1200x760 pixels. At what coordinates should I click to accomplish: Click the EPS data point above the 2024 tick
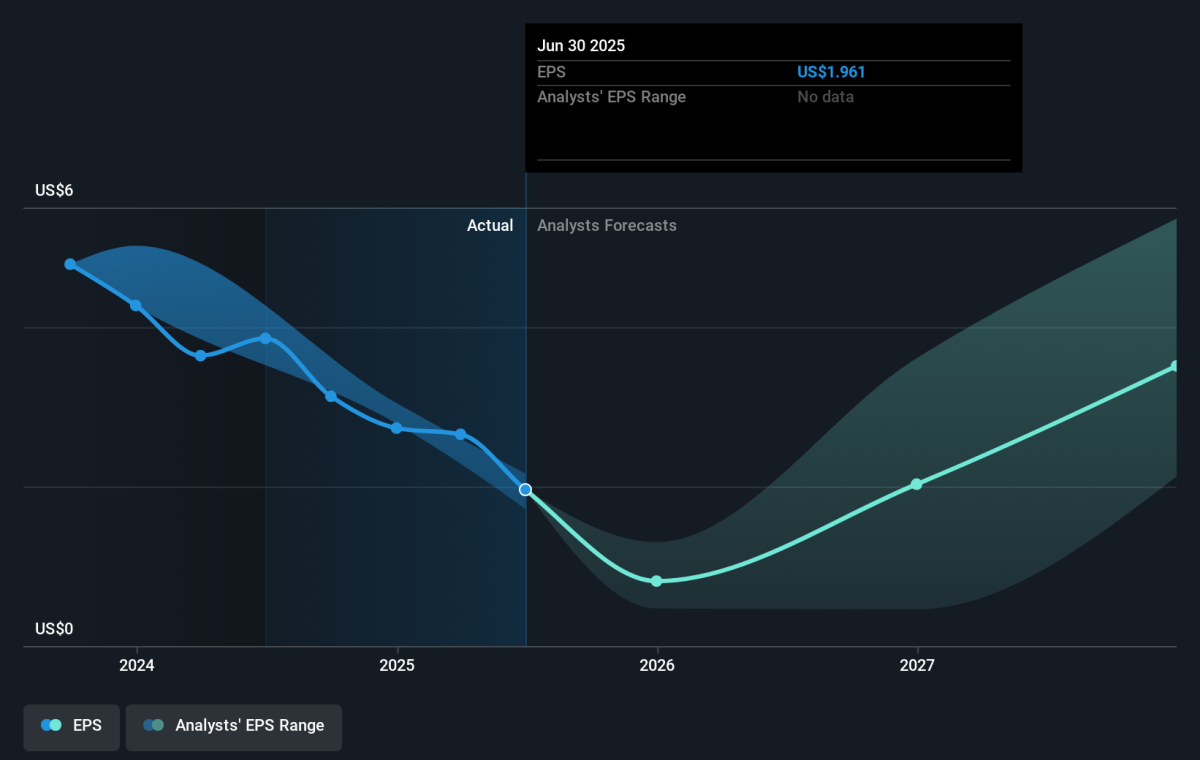pos(136,305)
